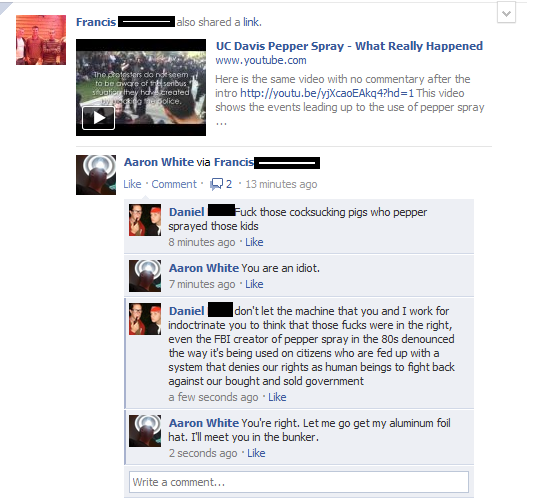Open the comment bubble icon showing 2
Image resolution: width=552 pixels, height=502 pixels.
point(221,184)
